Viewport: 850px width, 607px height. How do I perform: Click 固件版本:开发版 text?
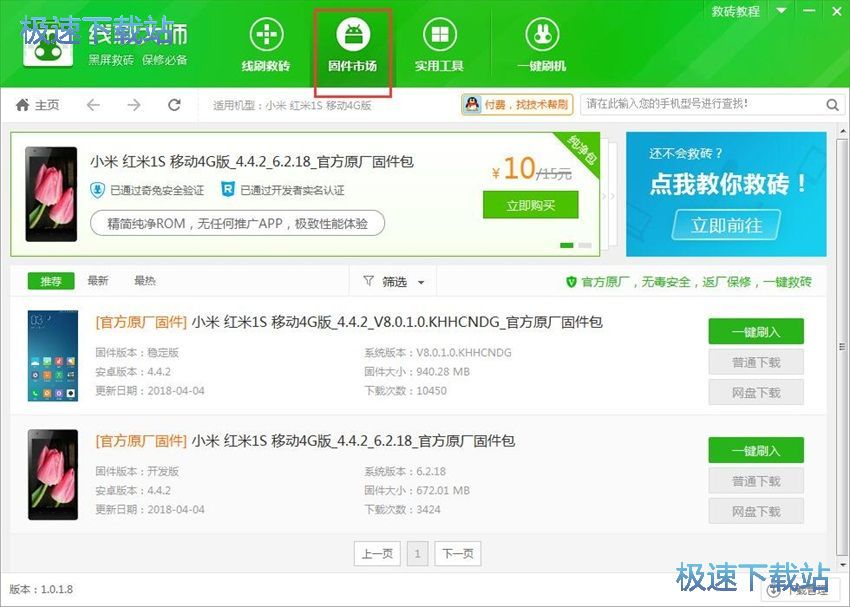pyautogui.click(x=137, y=472)
